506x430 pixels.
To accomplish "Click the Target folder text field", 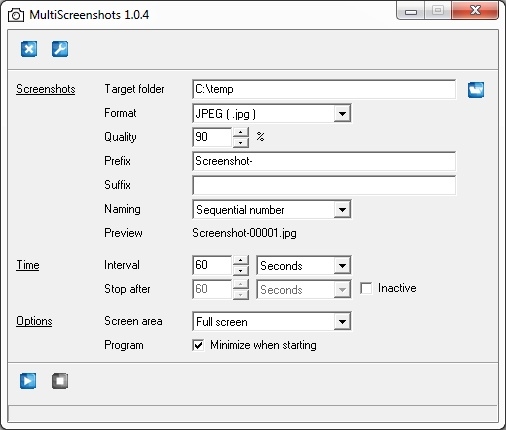I will pyautogui.click(x=324, y=89).
